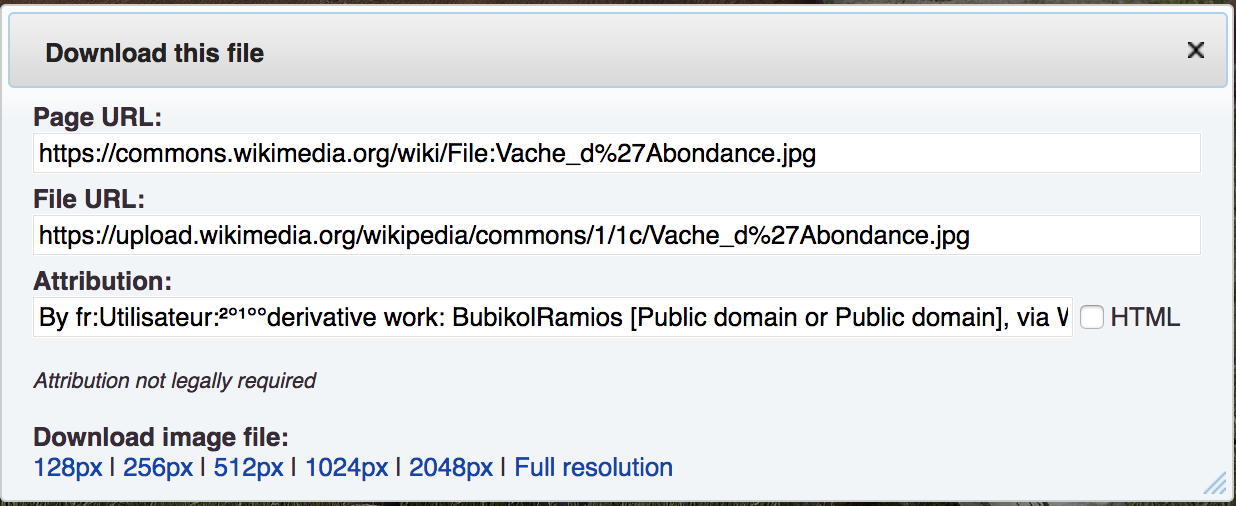1236x506 pixels.
Task: Click 'Attribution not legally required' note
Action: coord(175,381)
